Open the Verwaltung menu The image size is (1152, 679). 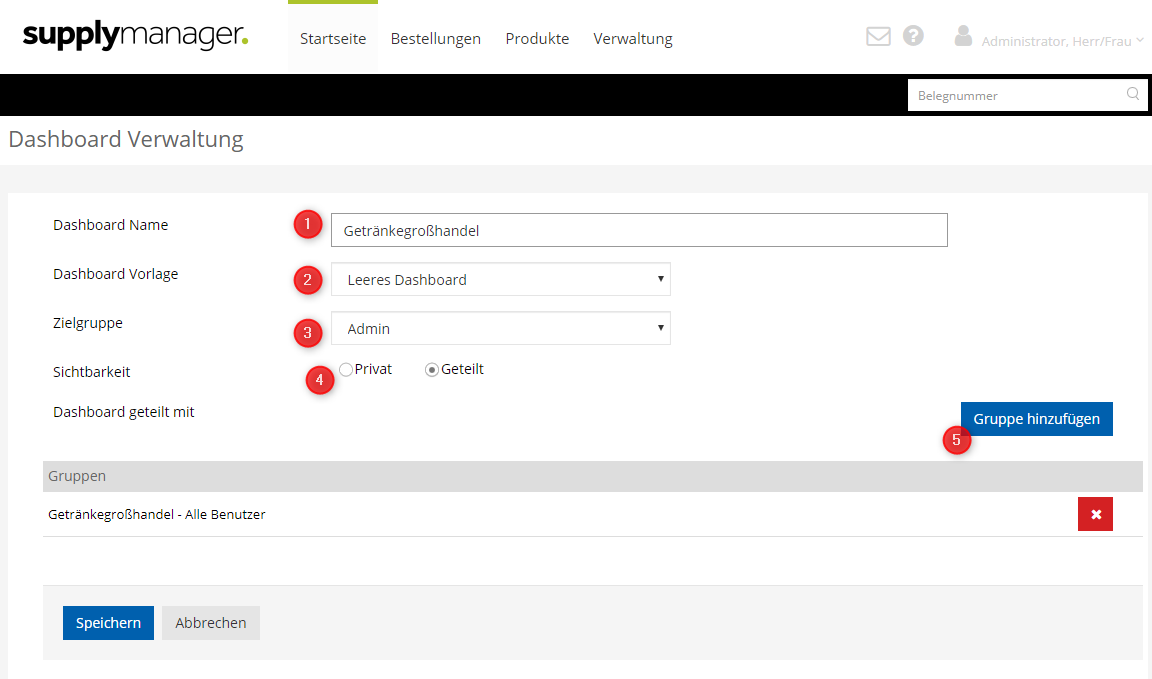point(633,39)
